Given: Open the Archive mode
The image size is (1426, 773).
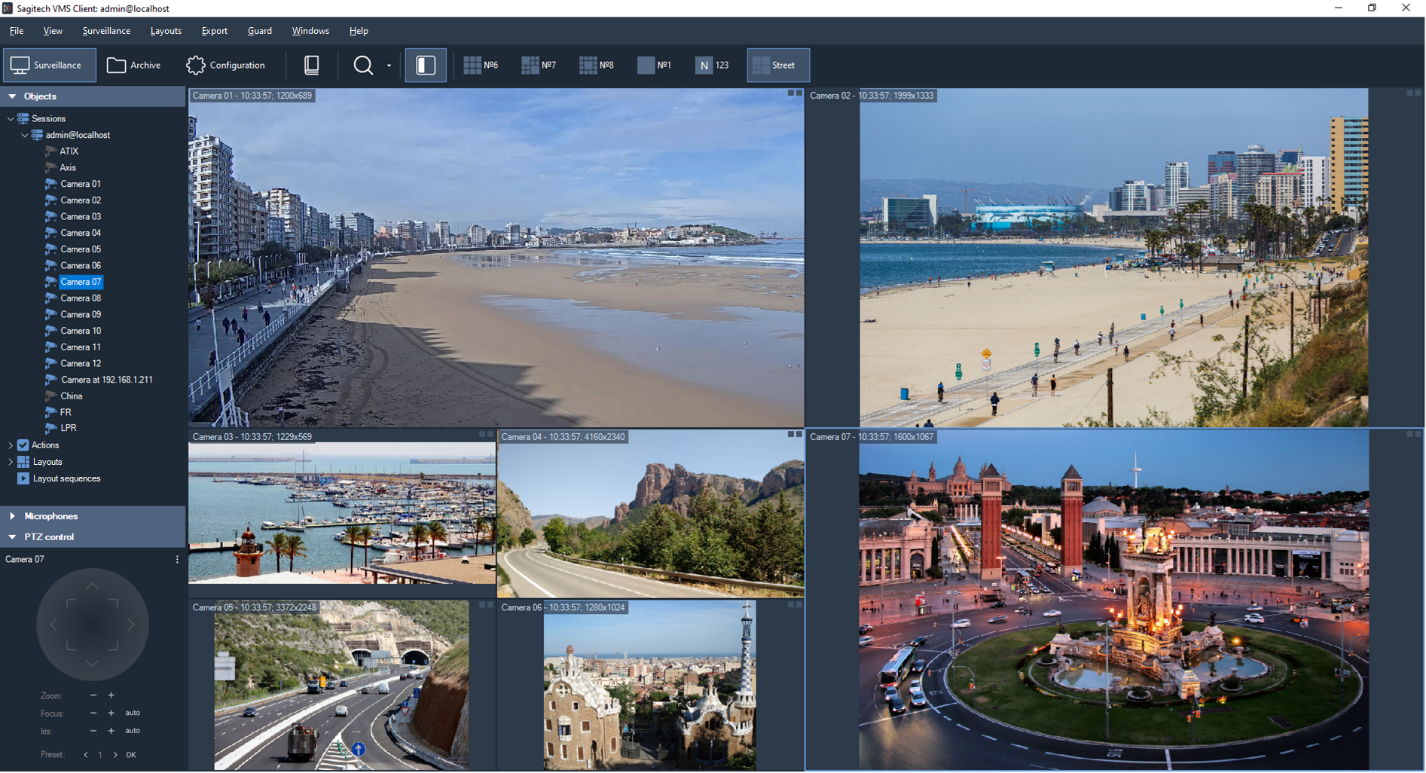Looking at the screenshot, I should 134,65.
